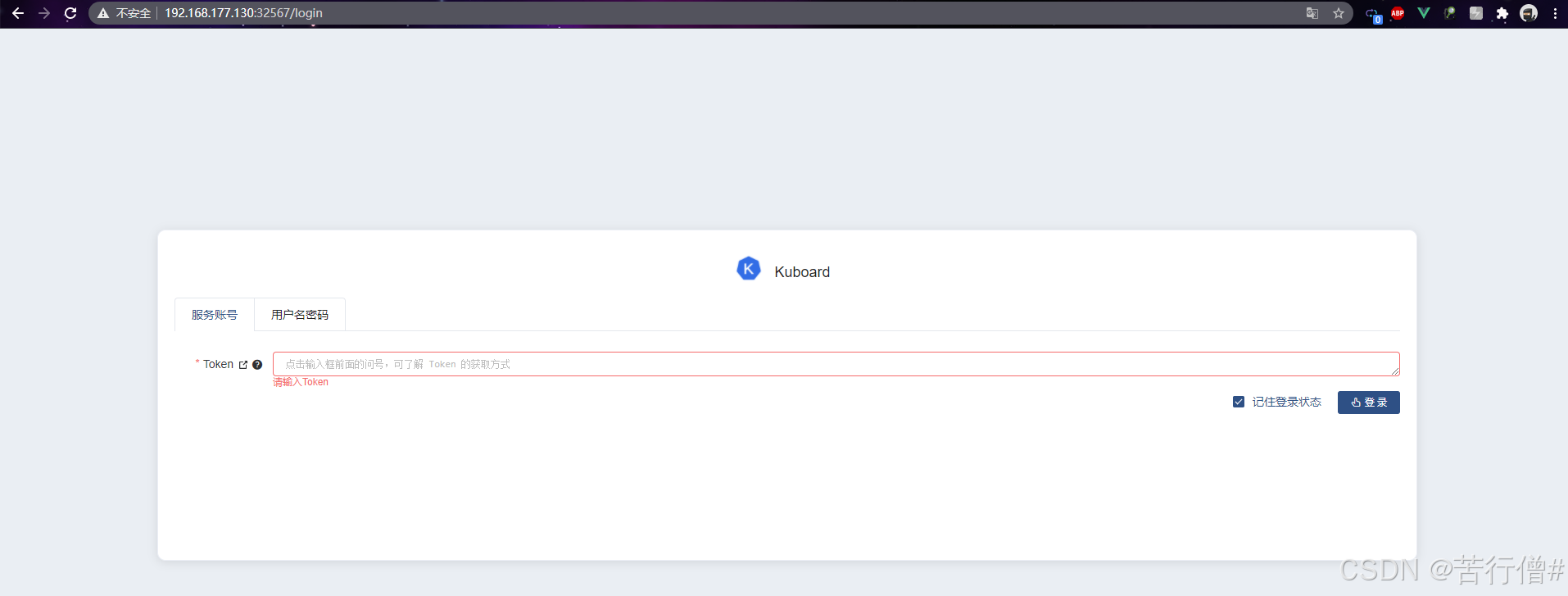Open the not-secure site info warning
Screen dimensions: 1568x596
(125, 13)
